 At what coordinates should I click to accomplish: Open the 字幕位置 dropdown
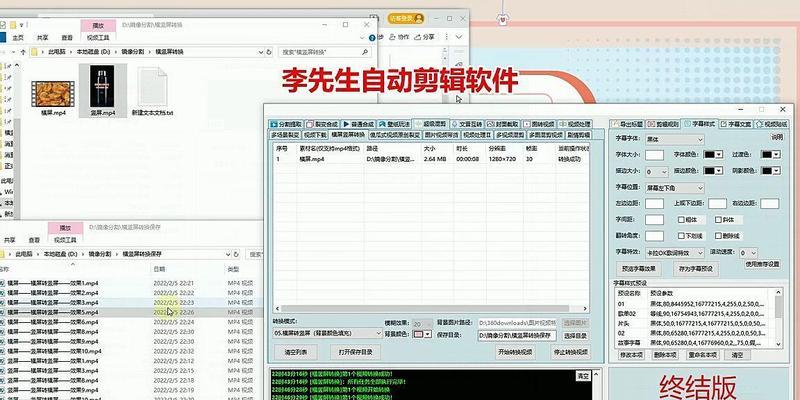pyautogui.click(x=674, y=188)
